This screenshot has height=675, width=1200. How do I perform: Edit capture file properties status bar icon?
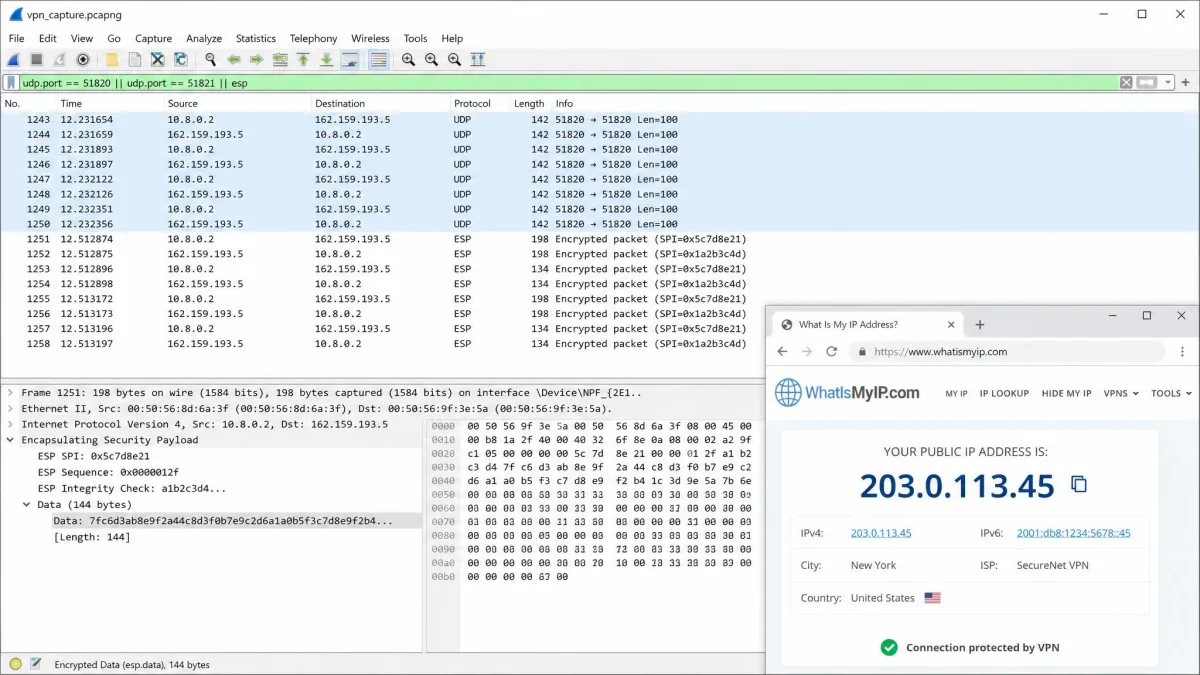[36, 664]
